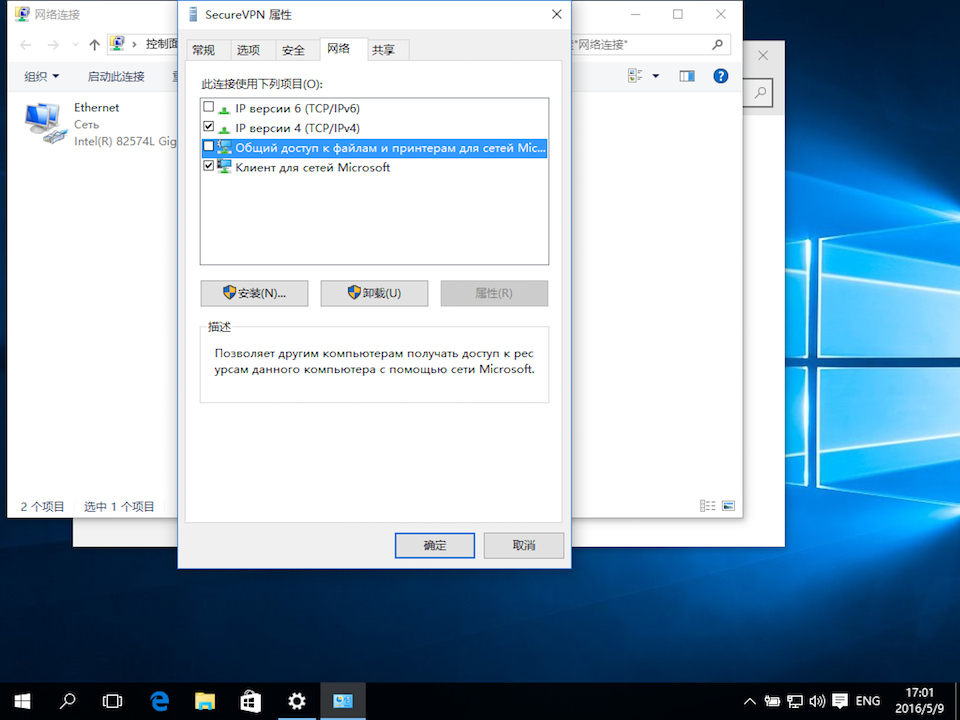Image resolution: width=960 pixels, height=720 pixels.
Task: Click the network tray icon
Action: click(x=795, y=701)
